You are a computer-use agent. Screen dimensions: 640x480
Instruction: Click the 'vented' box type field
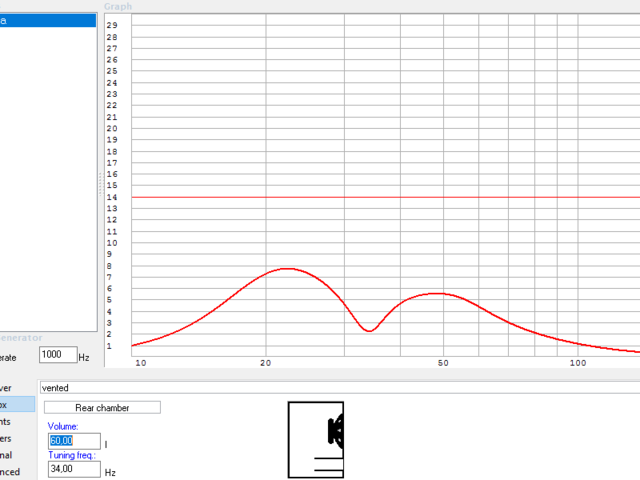pyautogui.click(x=338, y=386)
